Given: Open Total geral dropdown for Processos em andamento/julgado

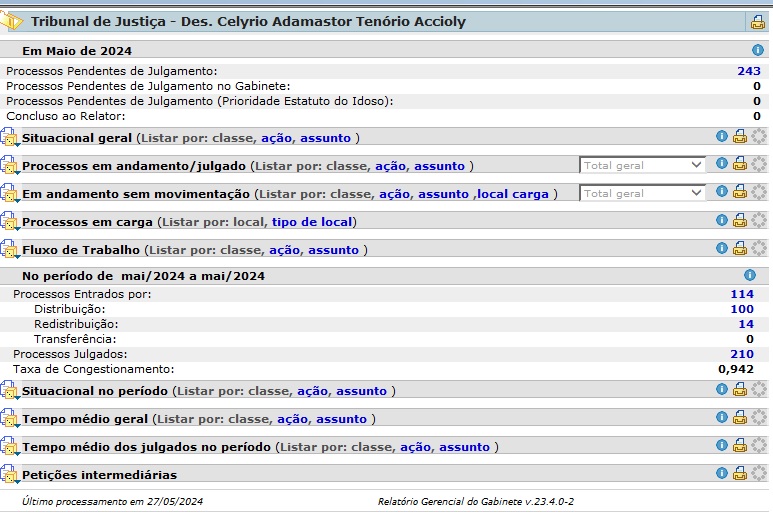Looking at the screenshot, I should (x=643, y=165).
